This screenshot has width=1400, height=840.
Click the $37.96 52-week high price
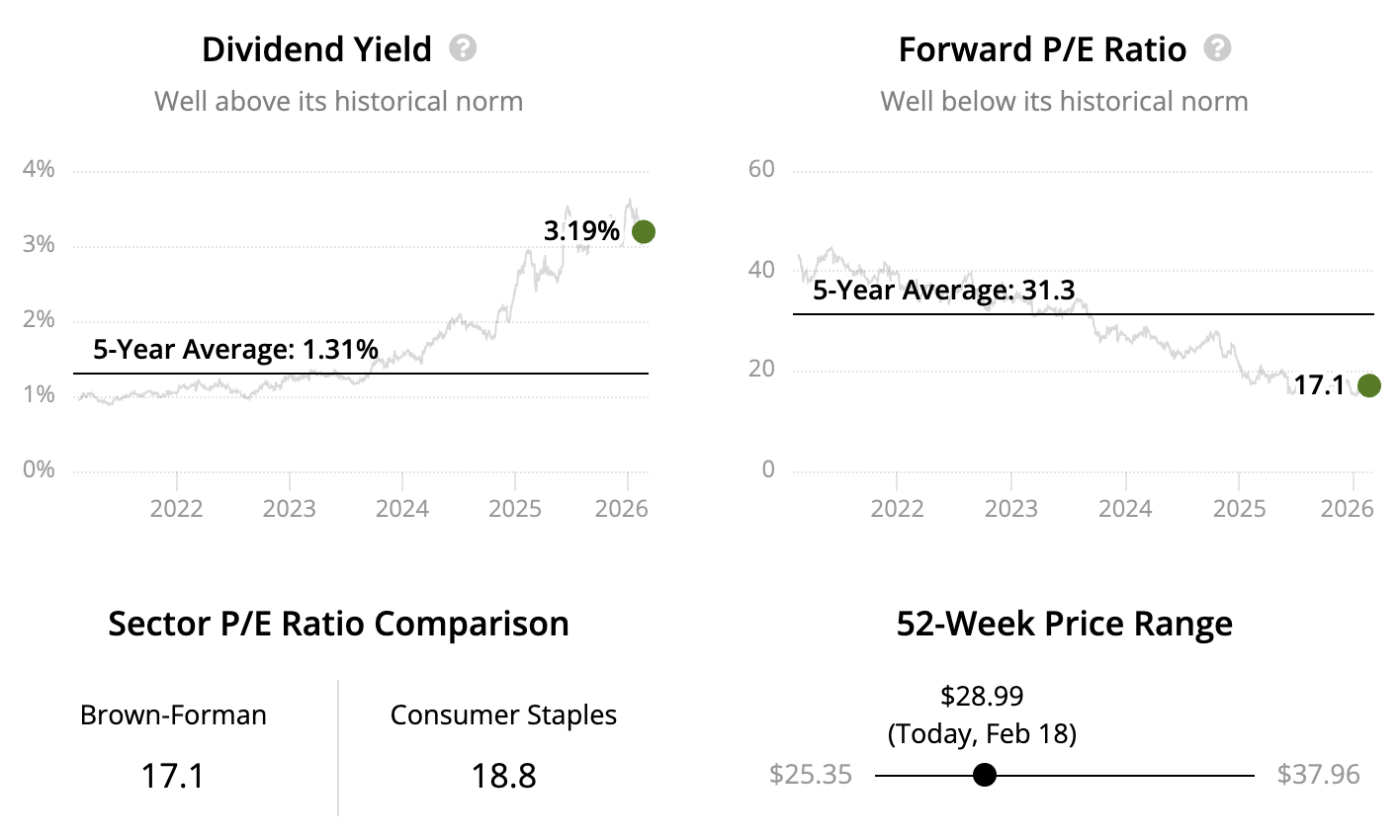click(1318, 775)
